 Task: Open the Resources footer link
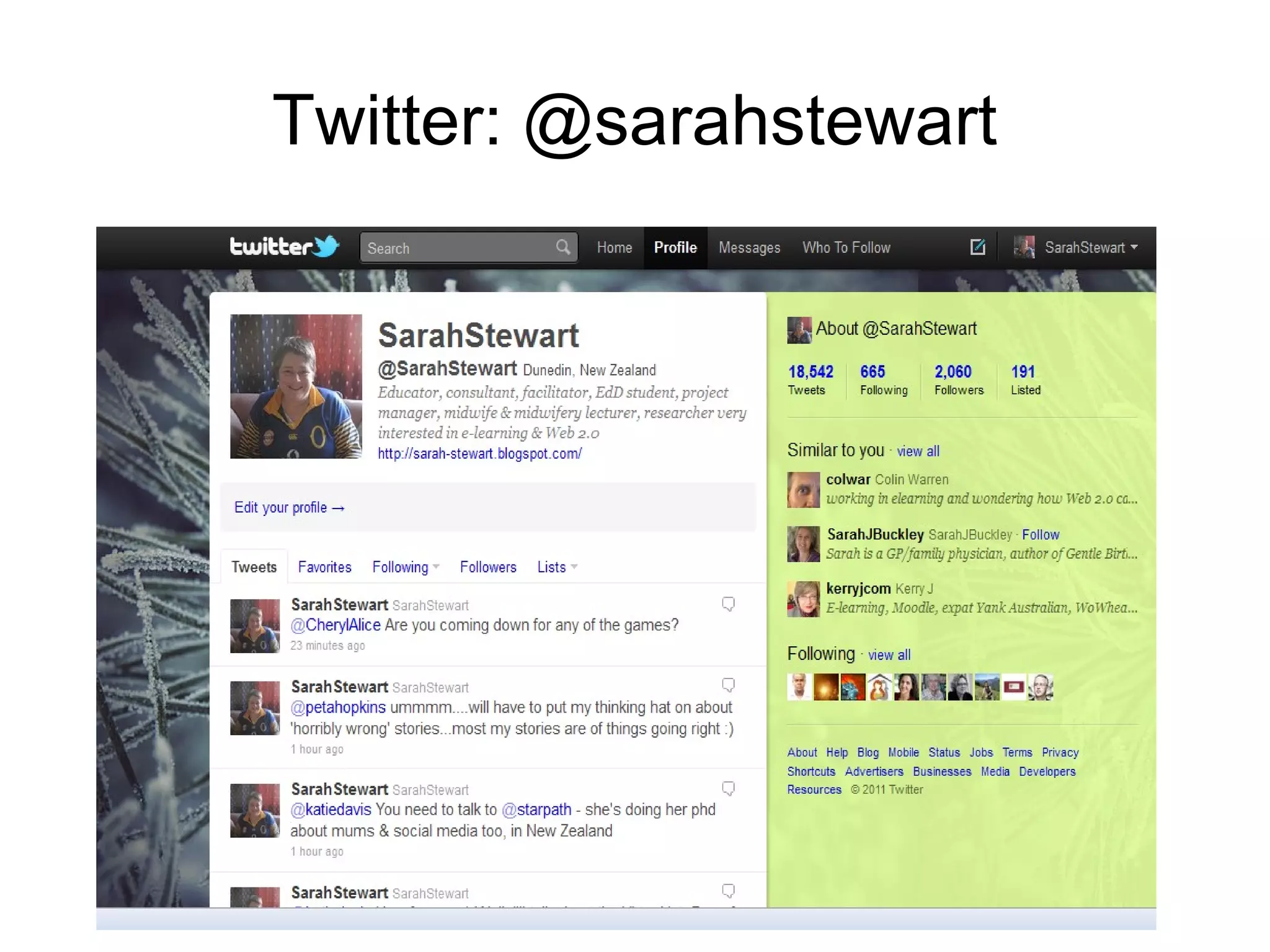coord(814,790)
